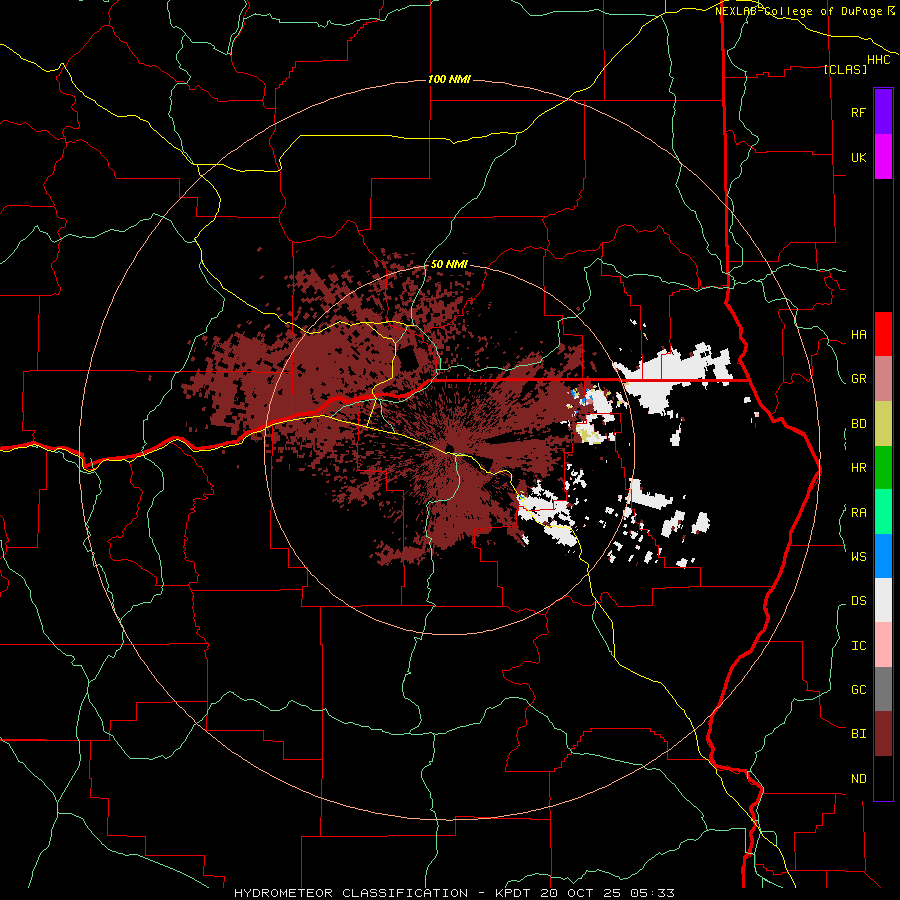Viewport: 900px width, 900px height.
Task: Click the HA red legend swatch
Action: point(883,334)
